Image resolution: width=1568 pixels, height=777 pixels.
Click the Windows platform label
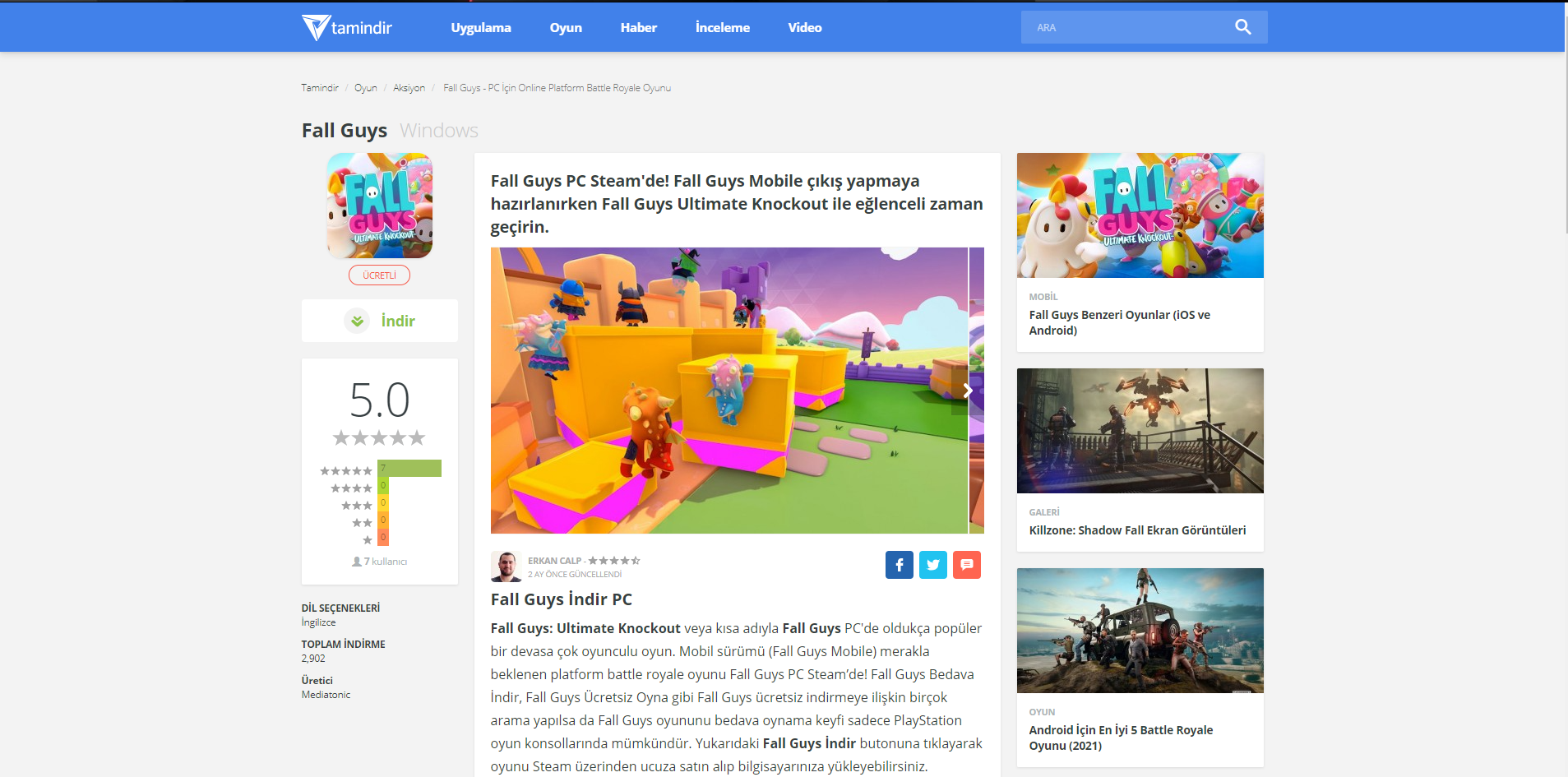439,131
